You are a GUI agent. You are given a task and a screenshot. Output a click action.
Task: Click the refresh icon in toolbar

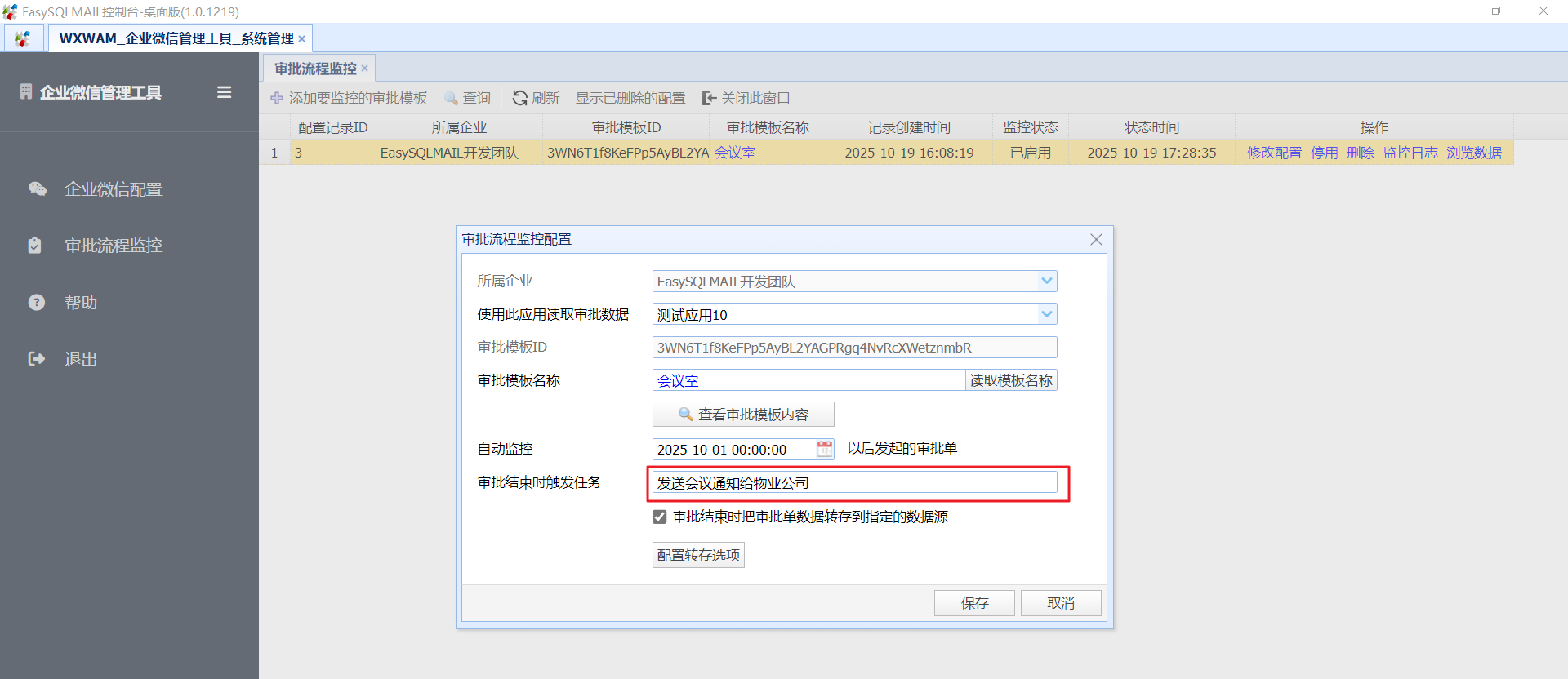click(x=519, y=98)
